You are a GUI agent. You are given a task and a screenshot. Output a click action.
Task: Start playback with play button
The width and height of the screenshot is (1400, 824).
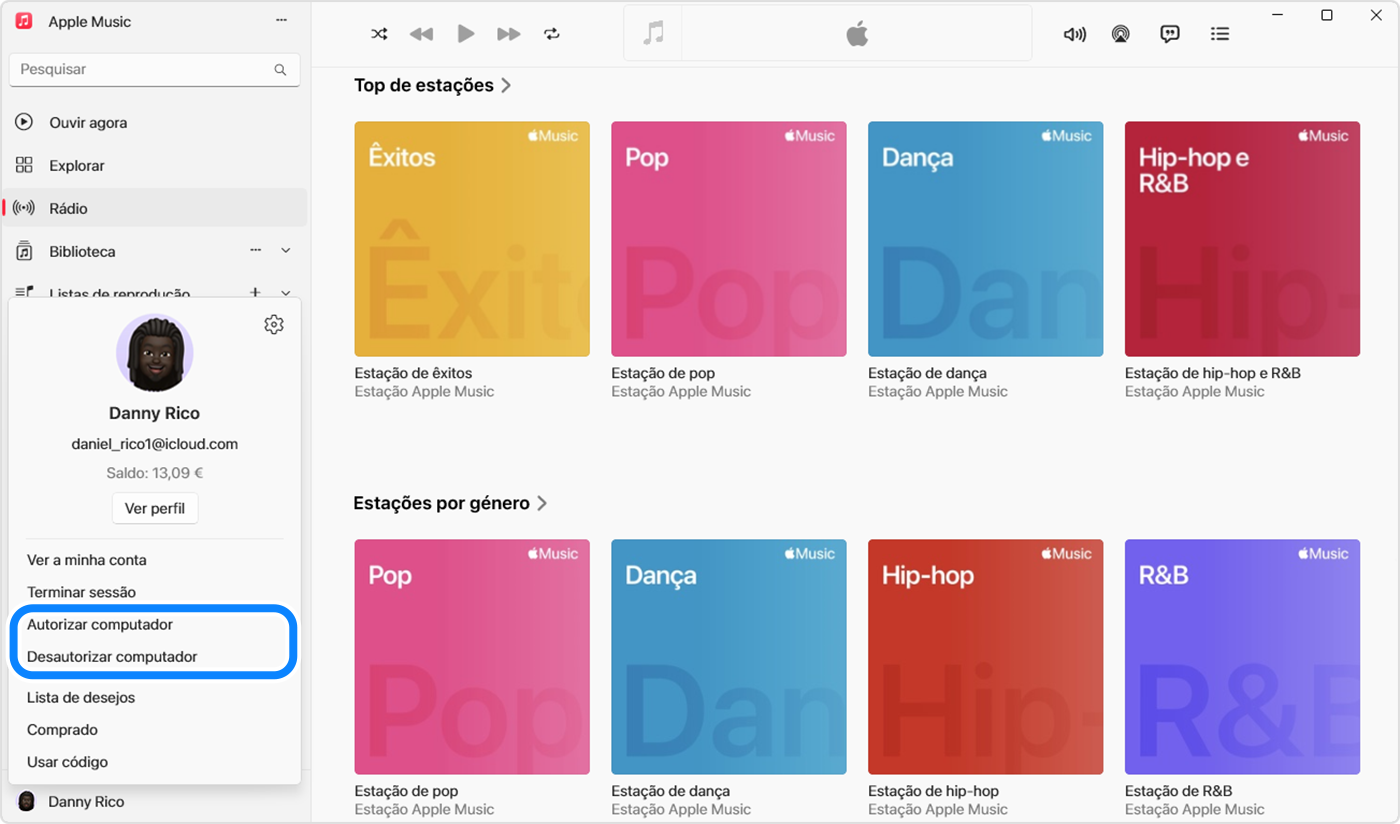tap(466, 34)
